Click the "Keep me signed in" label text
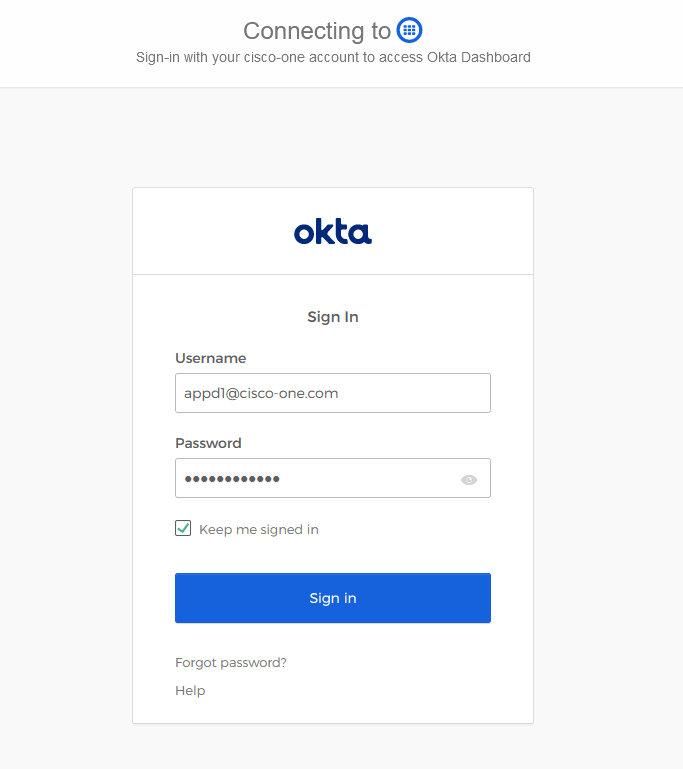Viewport: 683px width, 769px height. tap(258, 530)
